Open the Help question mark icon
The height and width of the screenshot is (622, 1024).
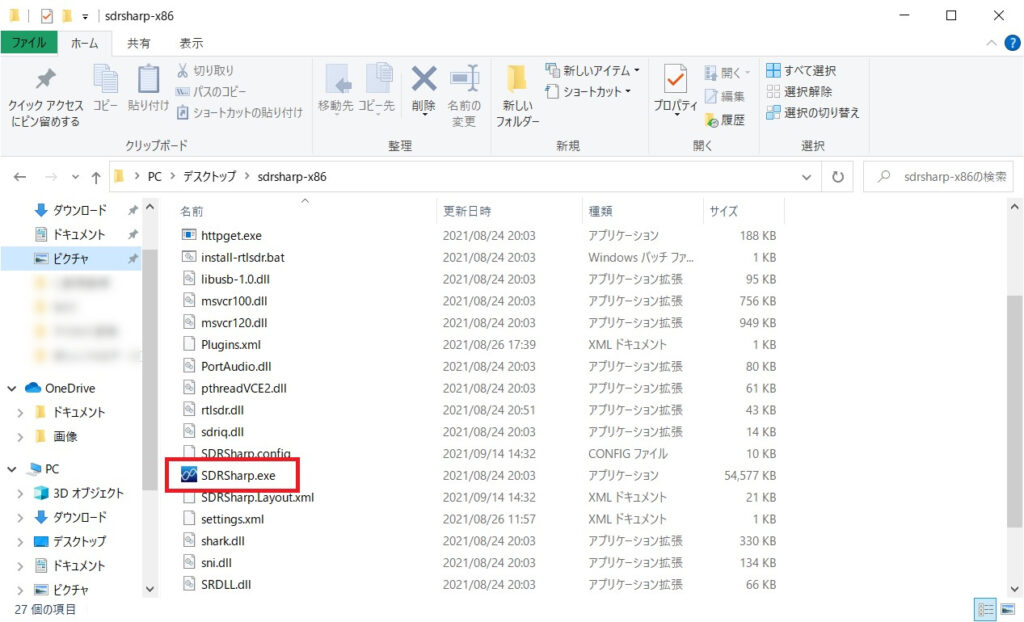tap(1012, 43)
